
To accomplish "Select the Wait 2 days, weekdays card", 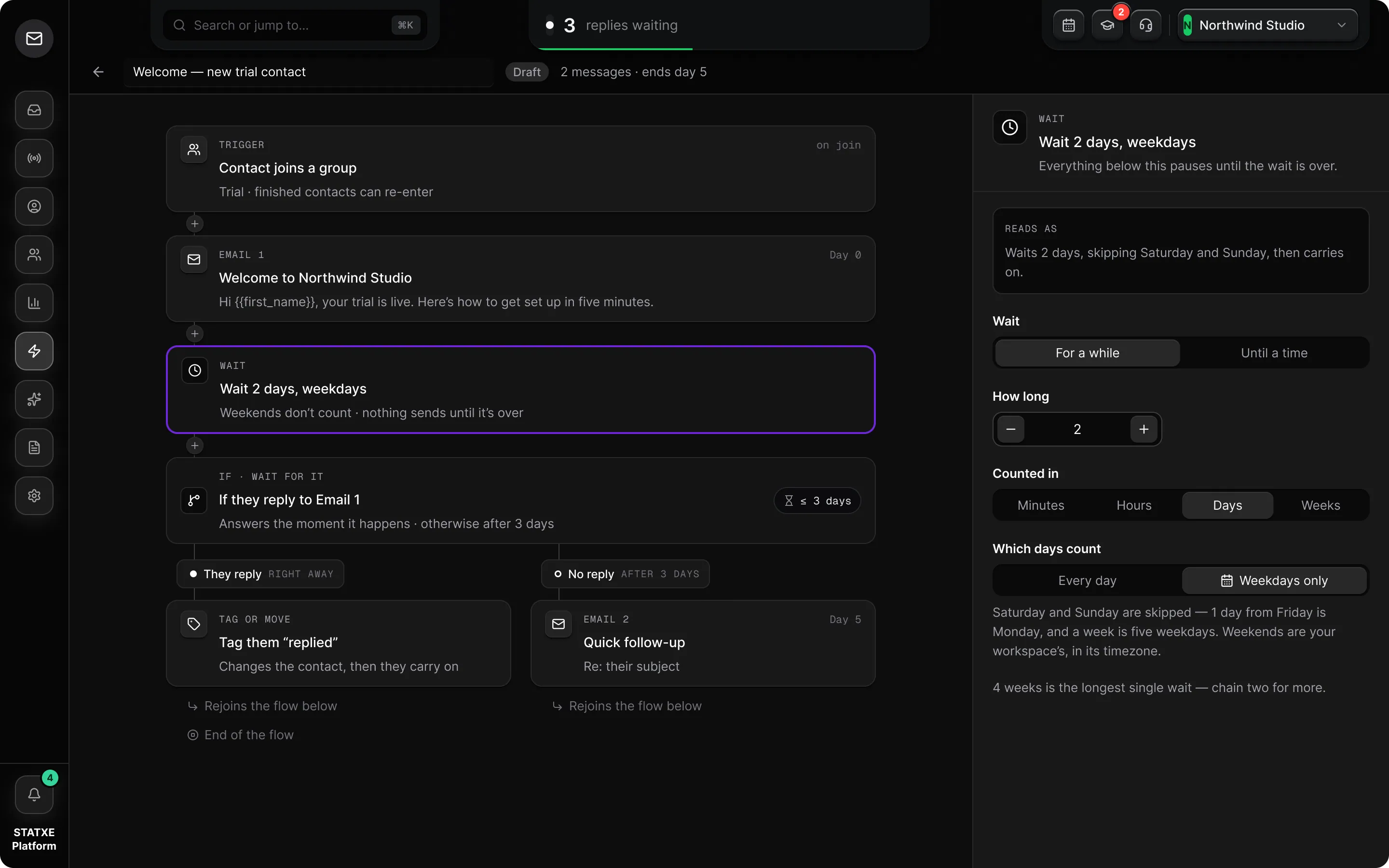I will coord(520,389).
